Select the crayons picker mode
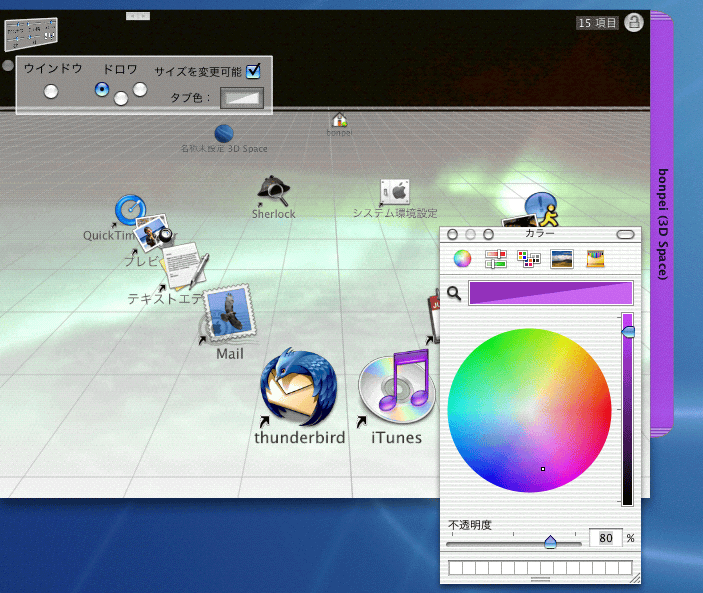Image resolution: width=703 pixels, height=593 pixels. coord(595,259)
